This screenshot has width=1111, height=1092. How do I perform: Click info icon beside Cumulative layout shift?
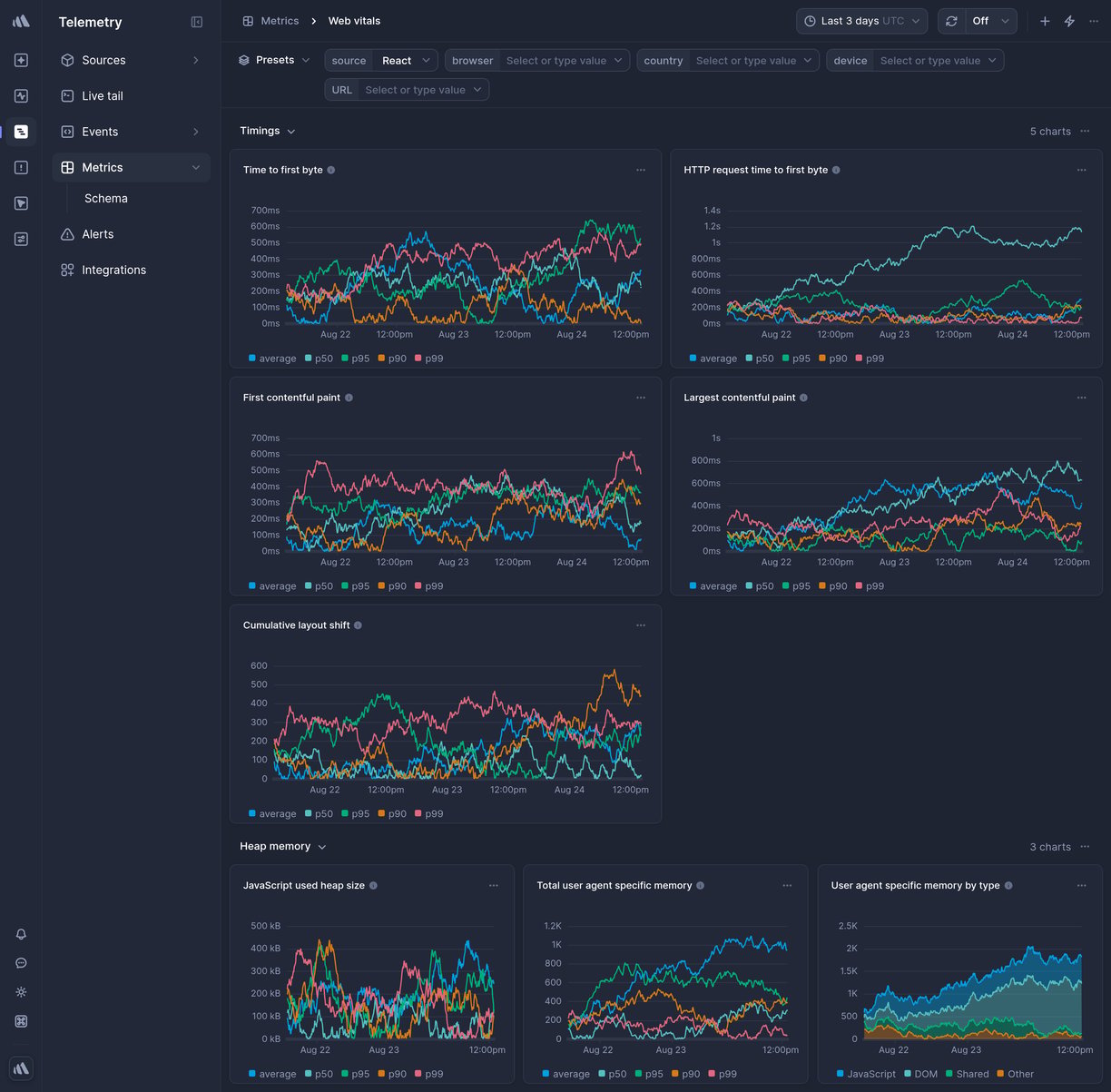click(358, 625)
